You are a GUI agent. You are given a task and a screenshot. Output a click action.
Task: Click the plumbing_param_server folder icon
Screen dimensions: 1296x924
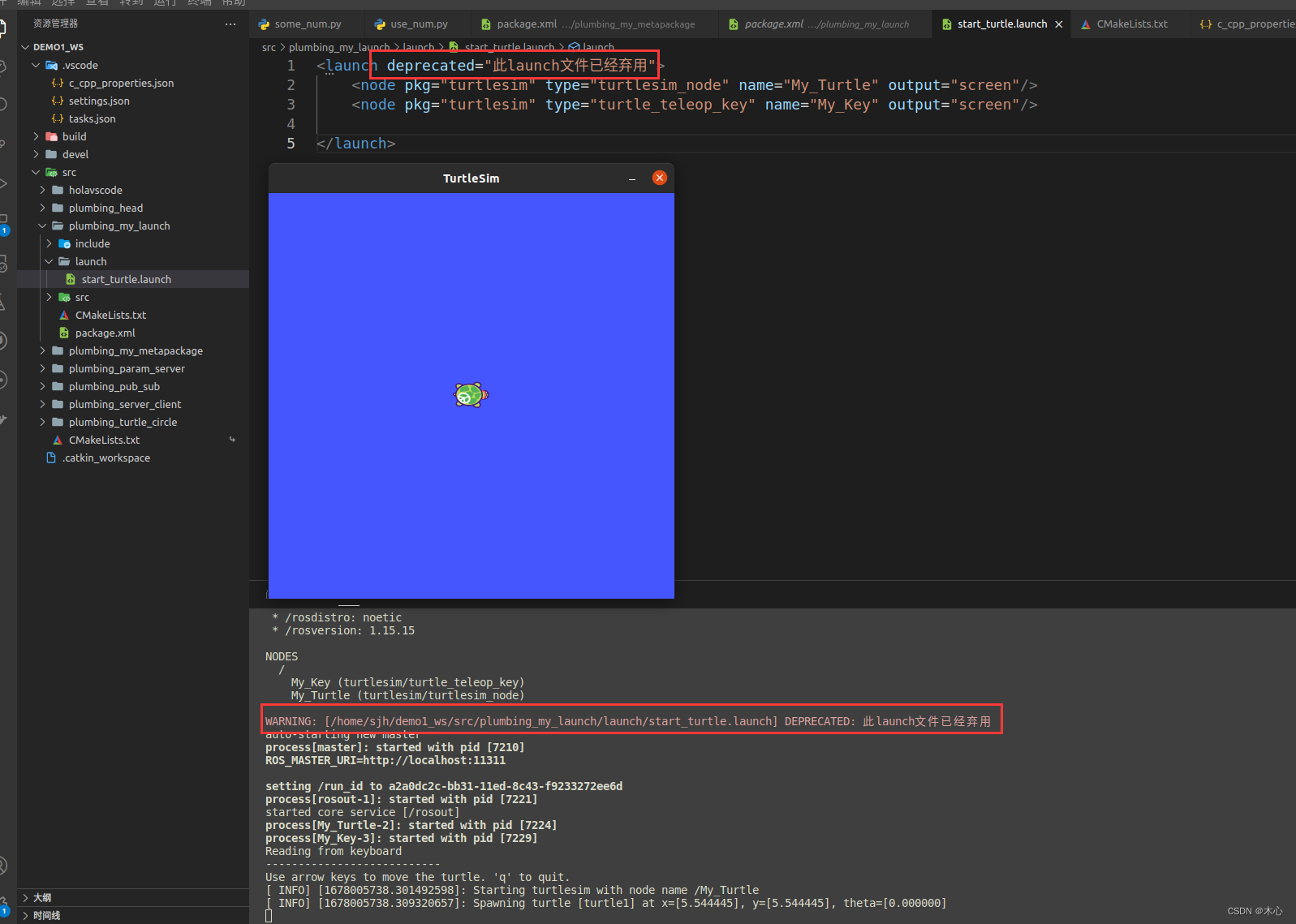tap(58, 368)
